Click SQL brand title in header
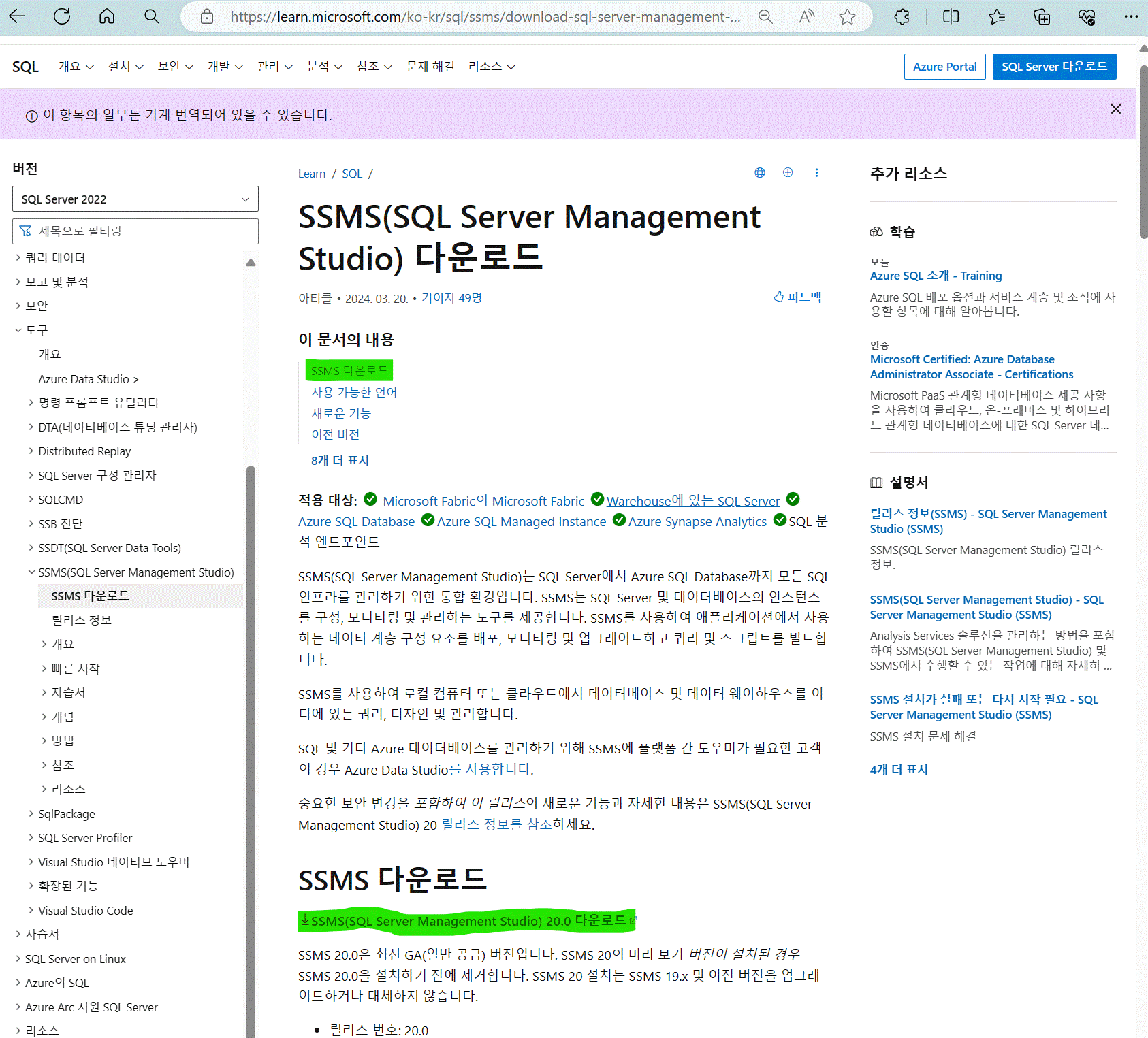Screen dimensions: 1148x1038 25,67
